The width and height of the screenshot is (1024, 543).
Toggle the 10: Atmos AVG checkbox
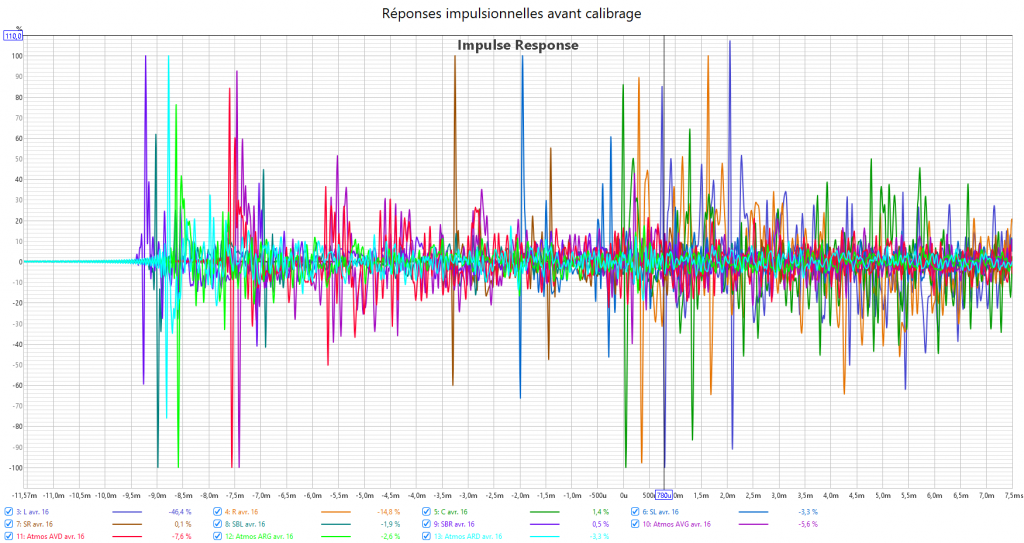(635, 524)
